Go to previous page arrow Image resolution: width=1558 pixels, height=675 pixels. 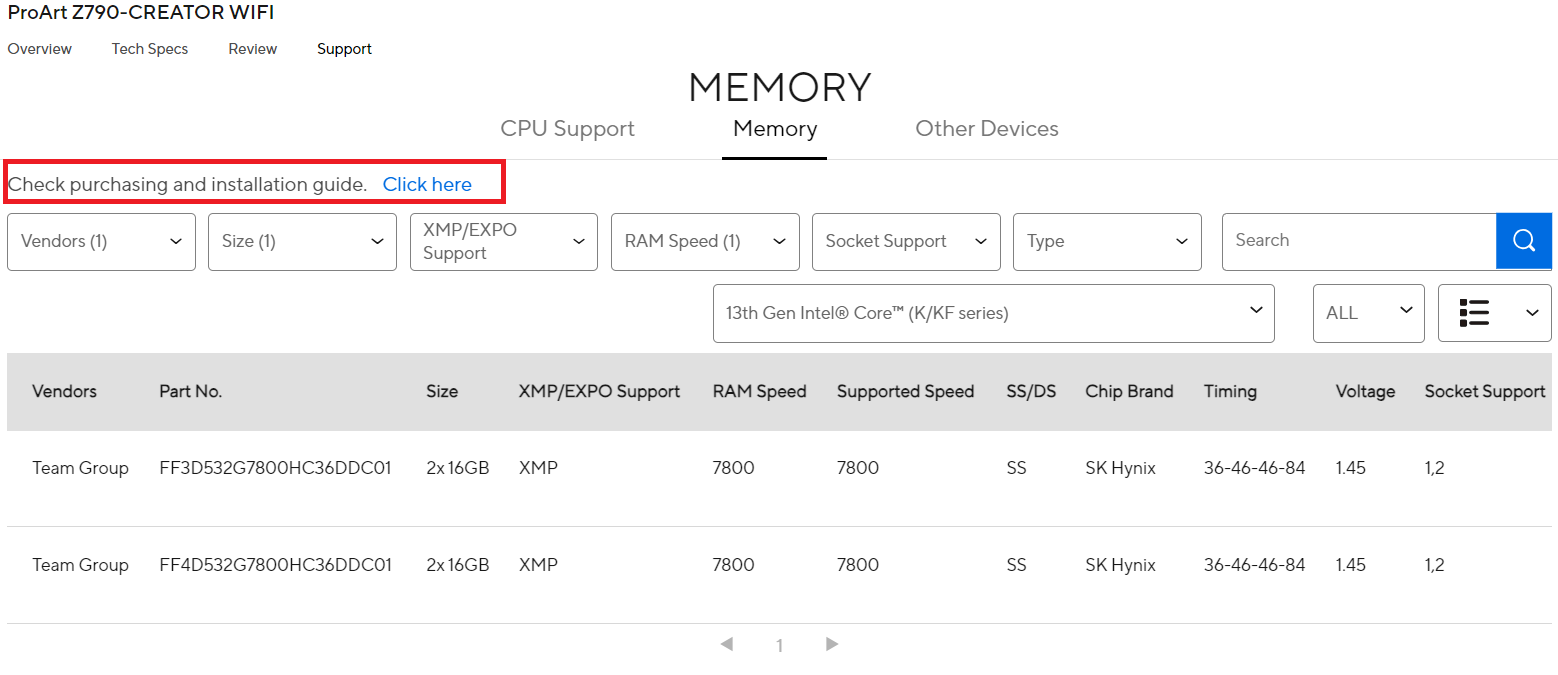(x=727, y=644)
